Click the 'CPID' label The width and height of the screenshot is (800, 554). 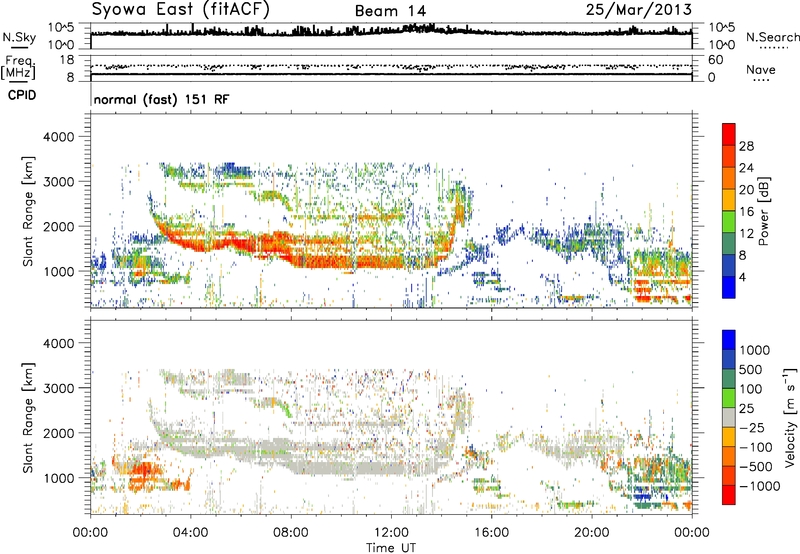pos(22,95)
